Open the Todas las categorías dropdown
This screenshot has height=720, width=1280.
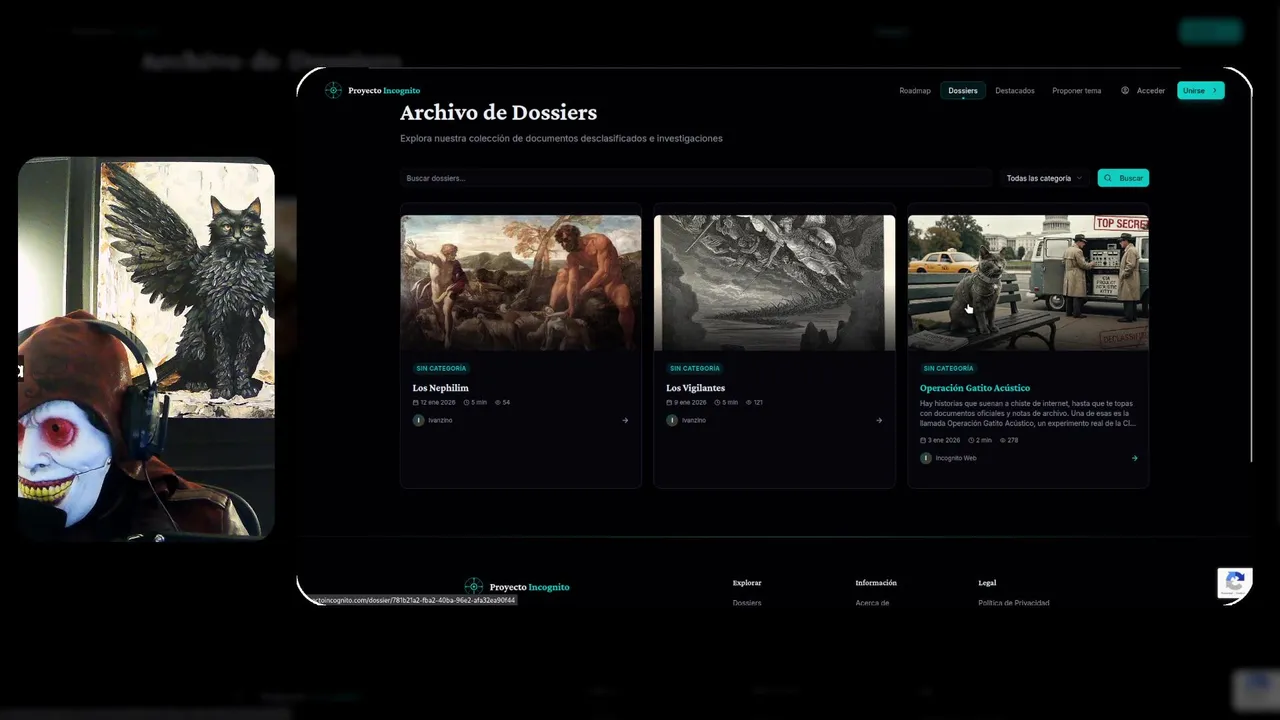pos(1044,178)
